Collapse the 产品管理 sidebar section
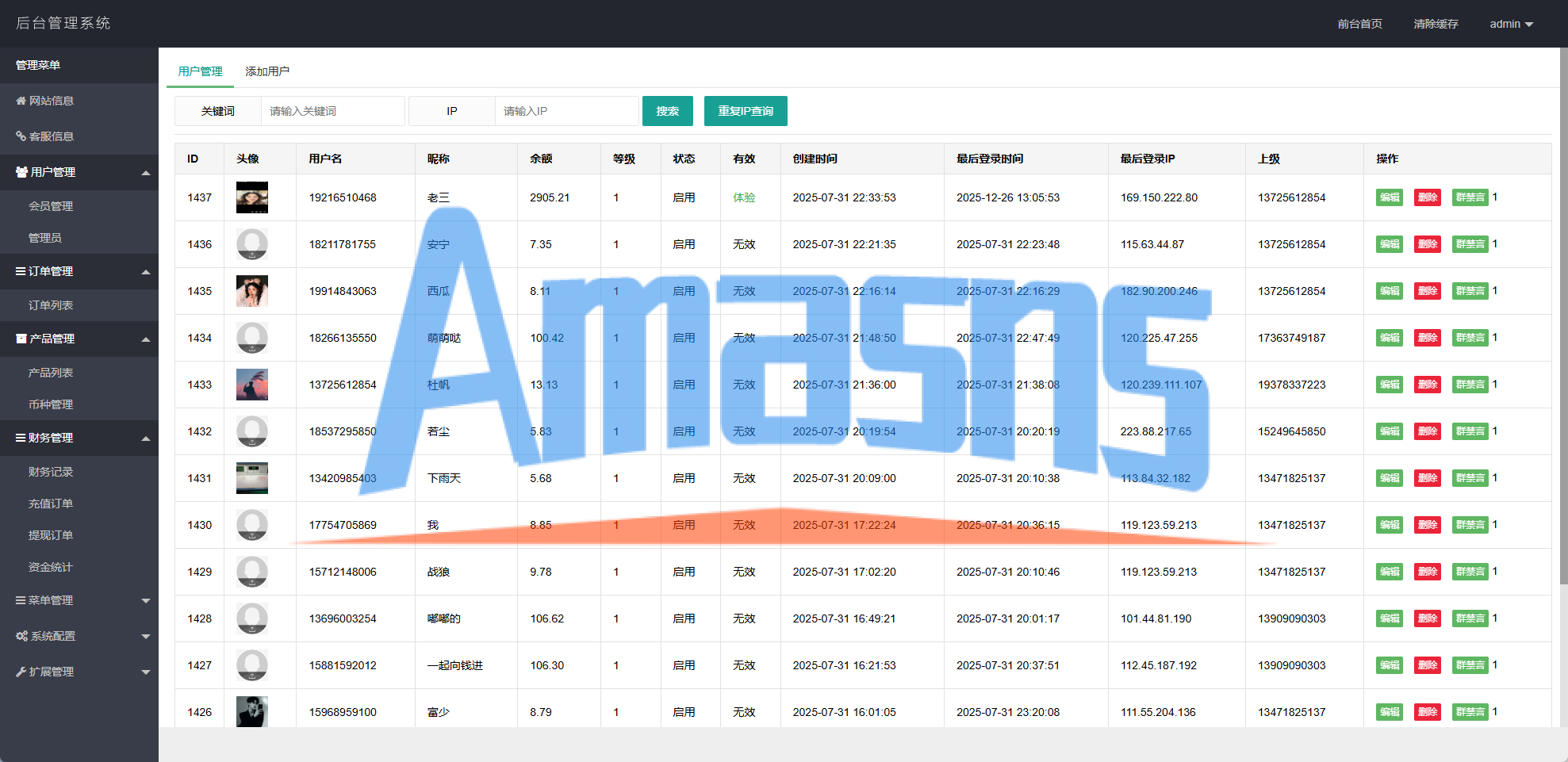 click(79, 339)
